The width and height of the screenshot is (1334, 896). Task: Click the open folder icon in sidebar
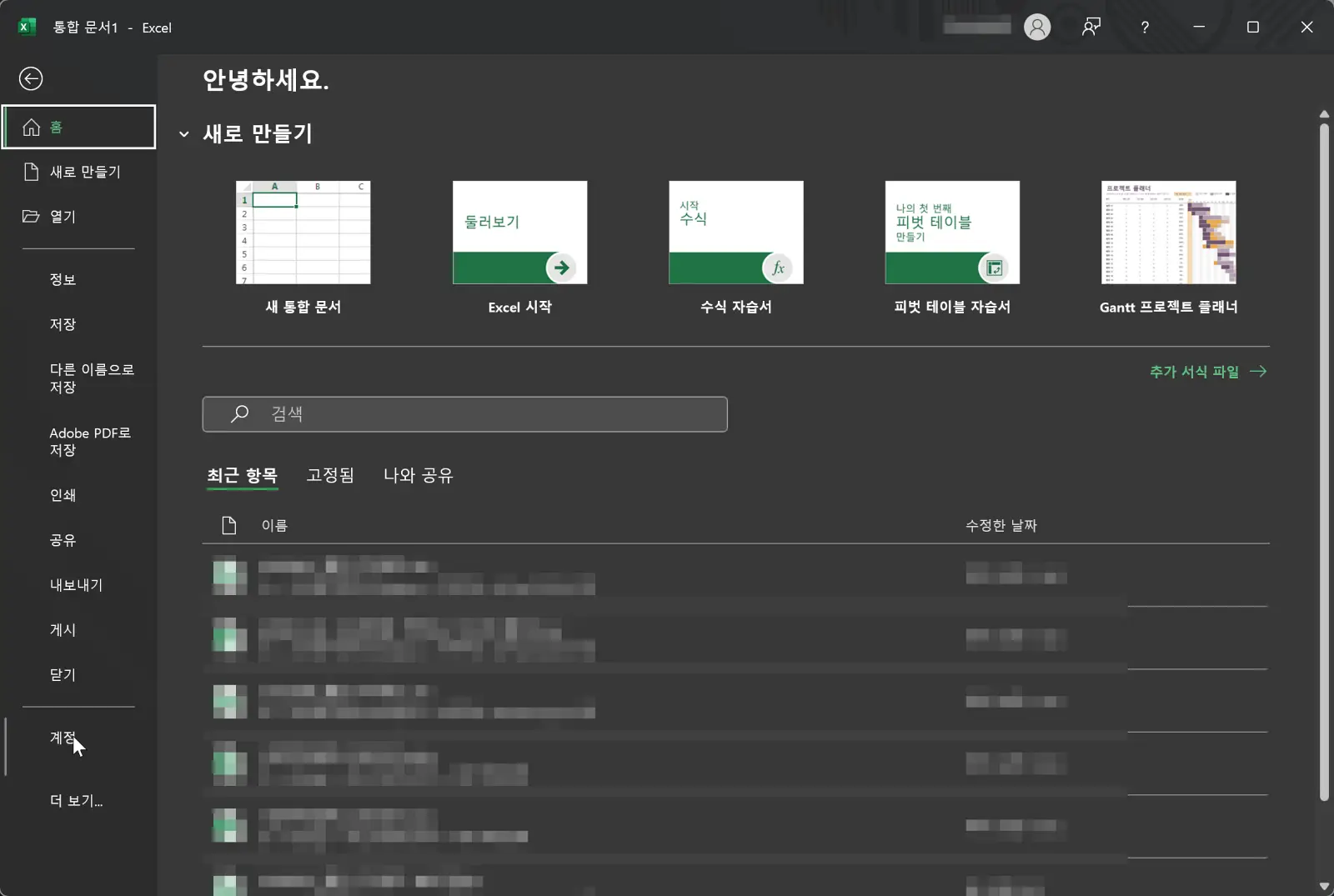[x=31, y=217]
